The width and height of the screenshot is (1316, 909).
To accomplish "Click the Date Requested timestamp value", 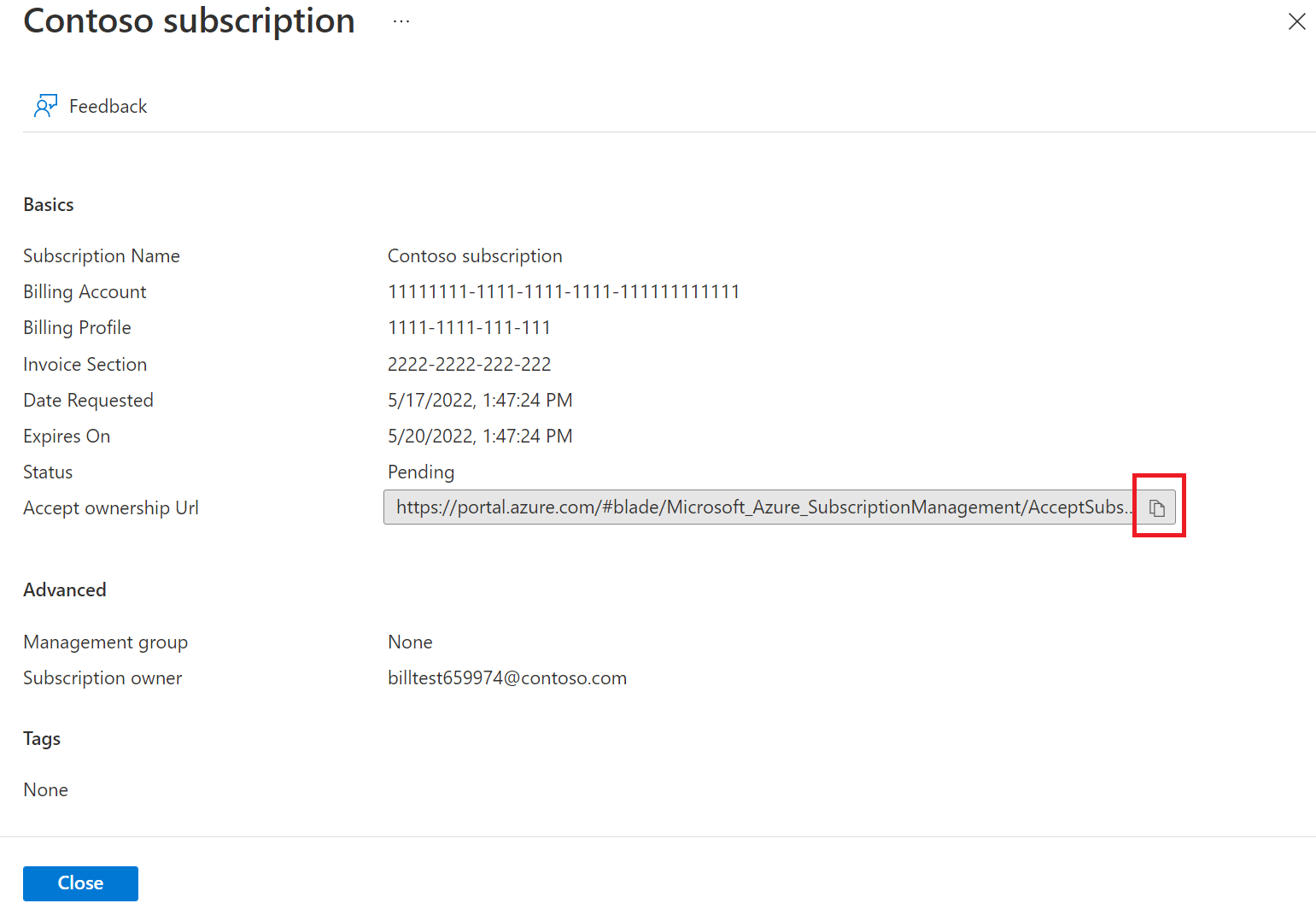I will [480, 400].
